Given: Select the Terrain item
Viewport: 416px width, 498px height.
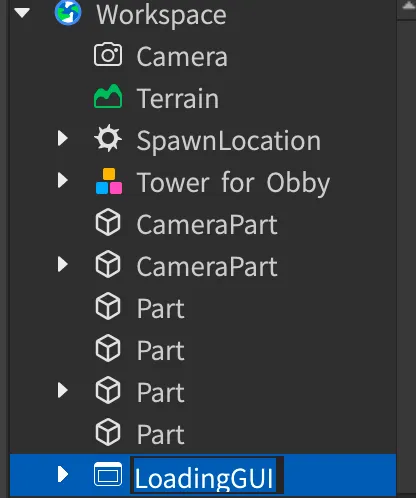Looking at the screenshot, I should (x=178, y=98).
